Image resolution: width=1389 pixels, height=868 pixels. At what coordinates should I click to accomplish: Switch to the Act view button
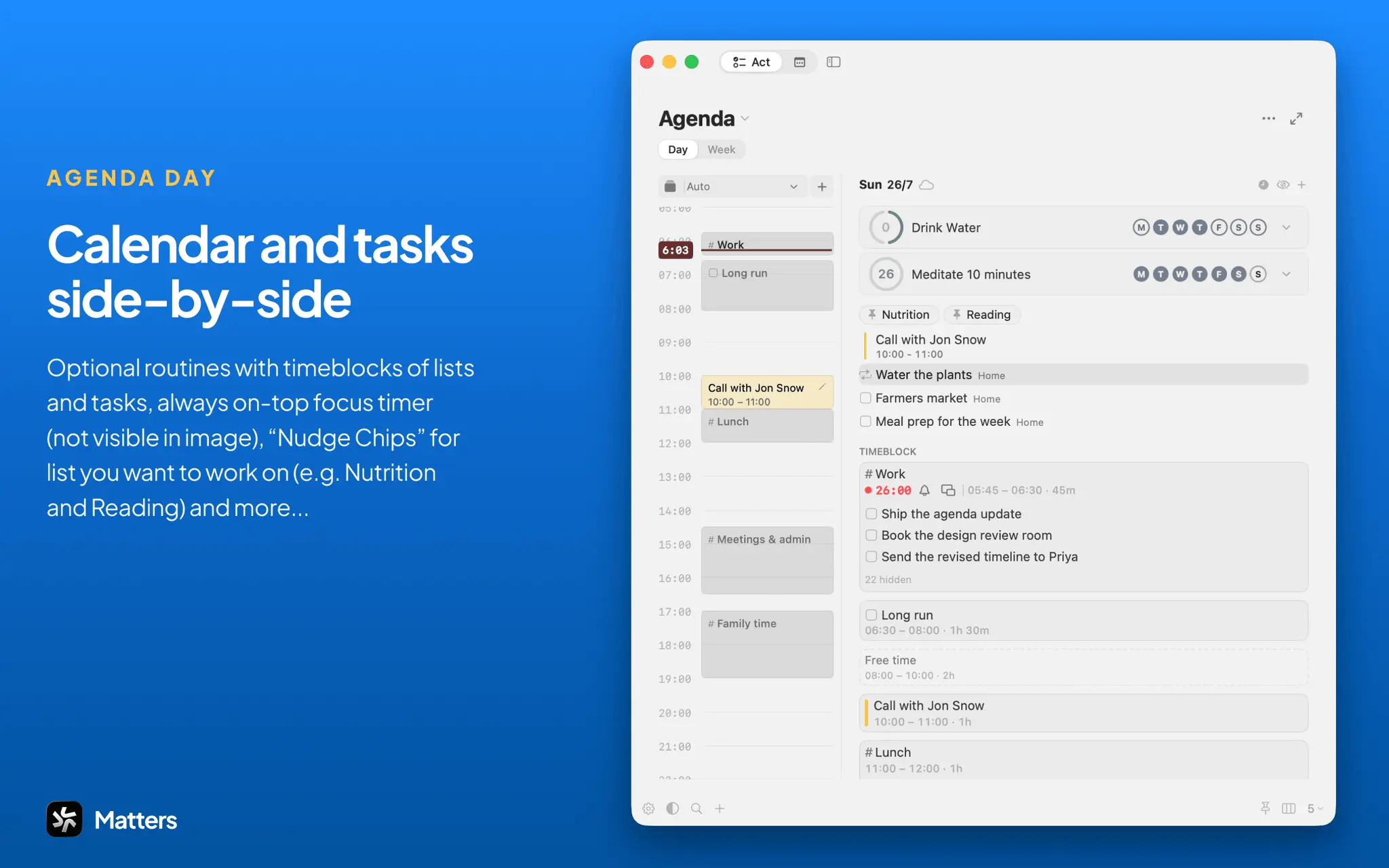tap(751, 62)
